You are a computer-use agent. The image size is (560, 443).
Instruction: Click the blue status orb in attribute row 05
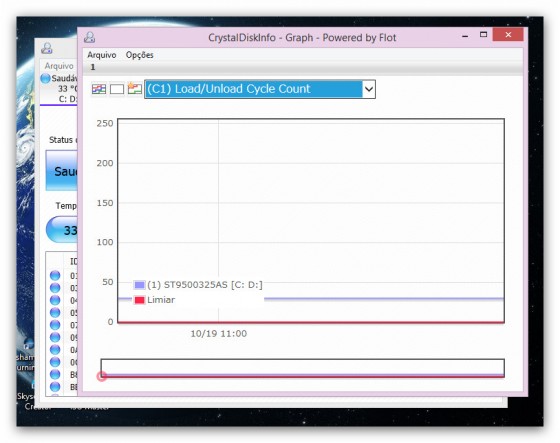[55, 313]
